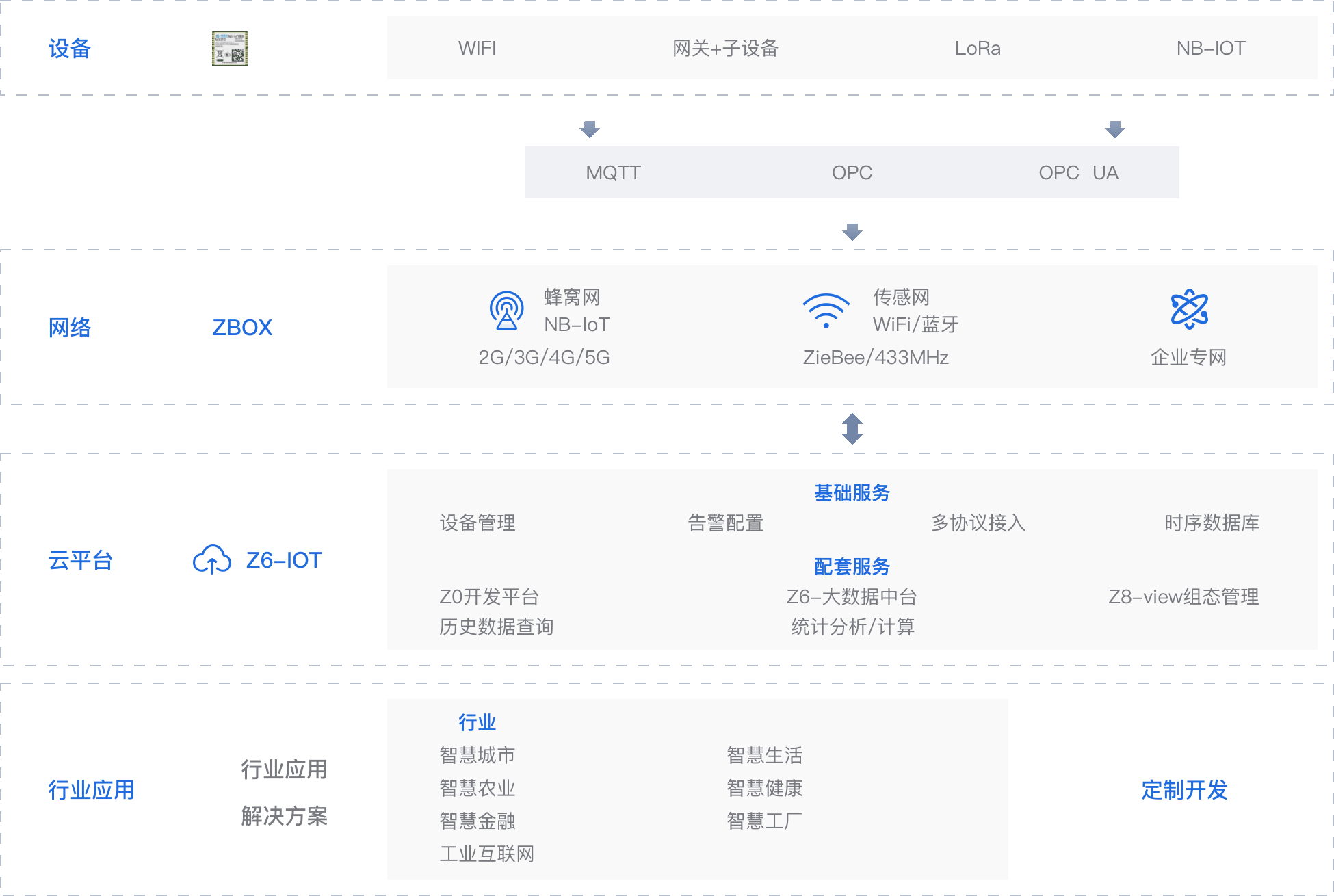
Task: Click the WiFi/蓝牙 text
Action: (915, 324)
